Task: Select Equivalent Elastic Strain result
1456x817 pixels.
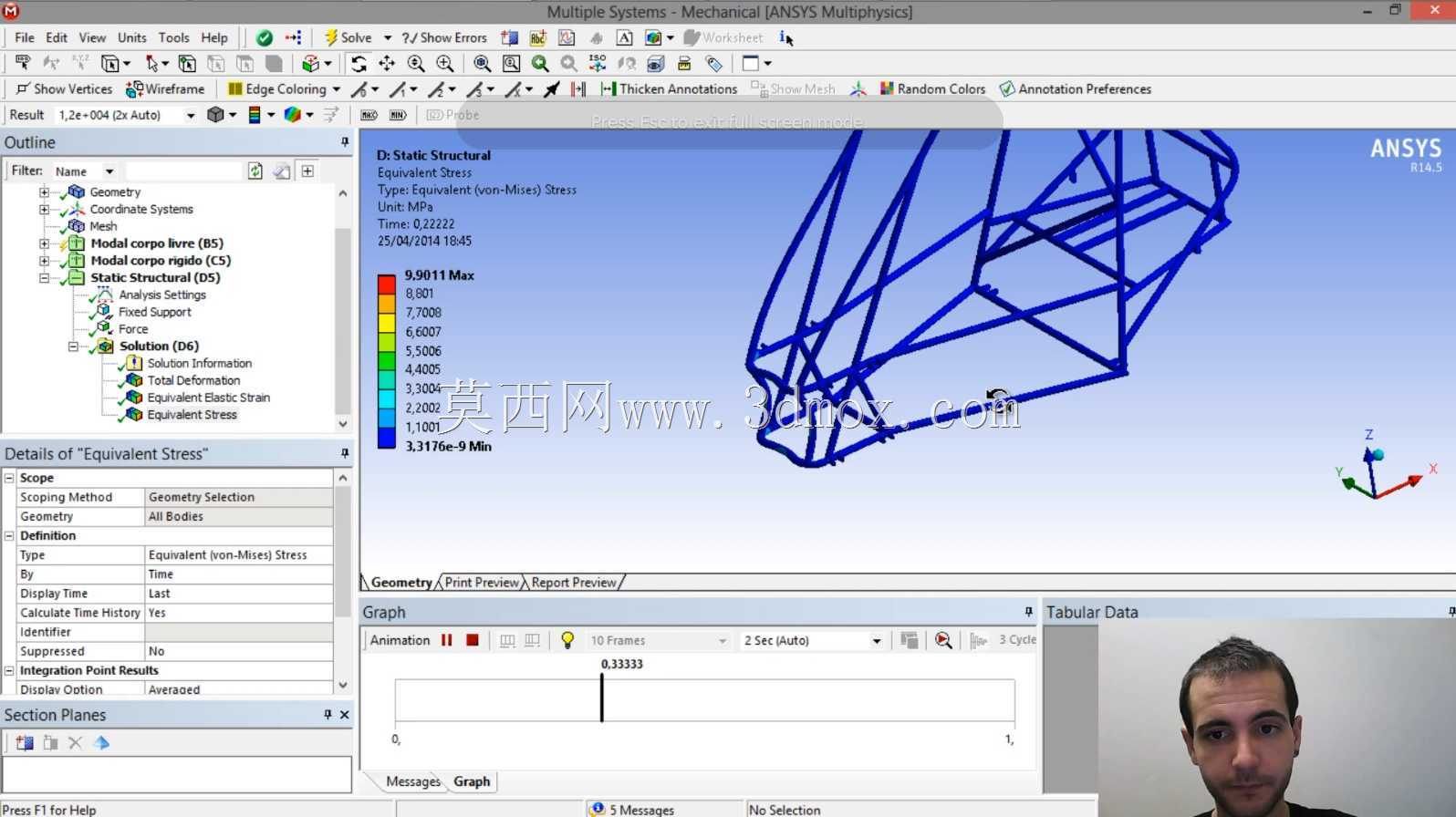Action: point(208,398)
